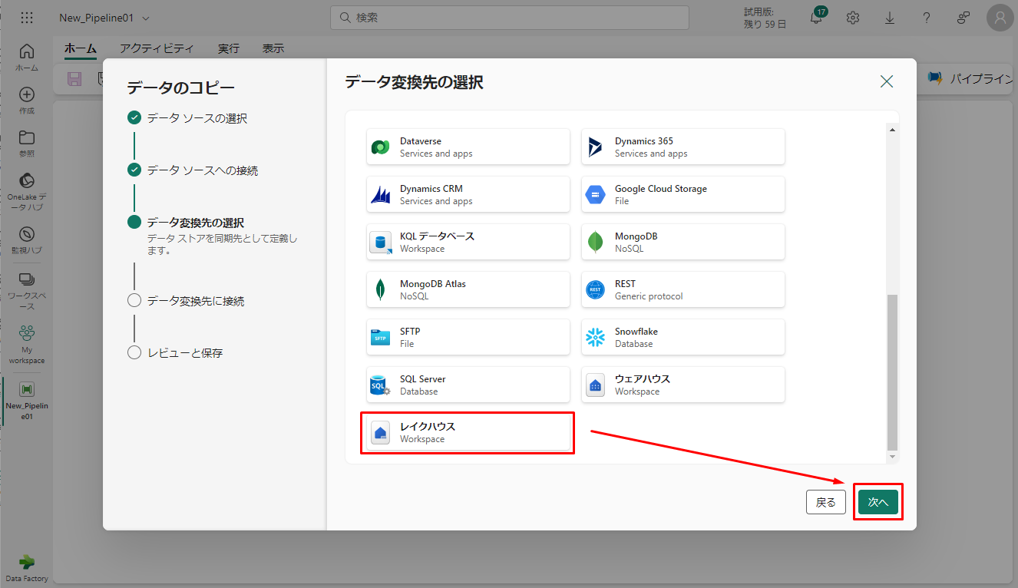Viewport: 1018px width, 588px height.
Task: Select the Dynamics 365 icon
Action: pos(595,147)
